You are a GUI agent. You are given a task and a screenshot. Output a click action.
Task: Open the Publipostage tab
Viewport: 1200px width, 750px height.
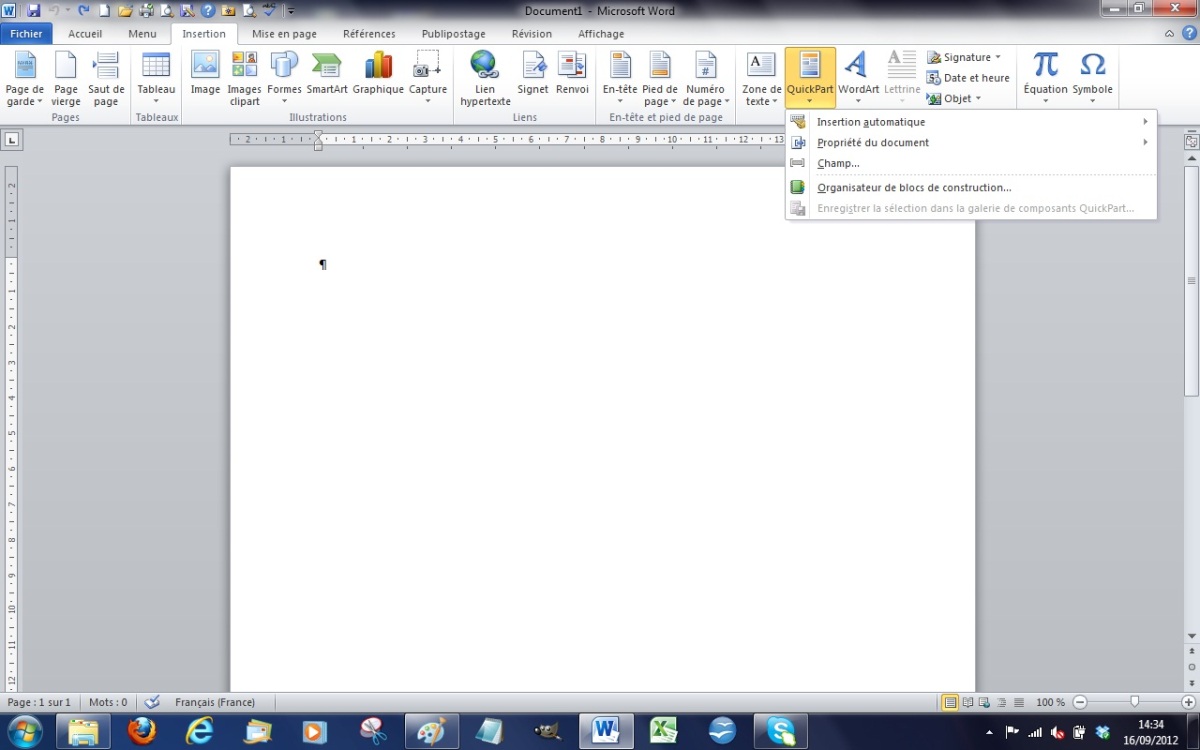pos(454,34)
